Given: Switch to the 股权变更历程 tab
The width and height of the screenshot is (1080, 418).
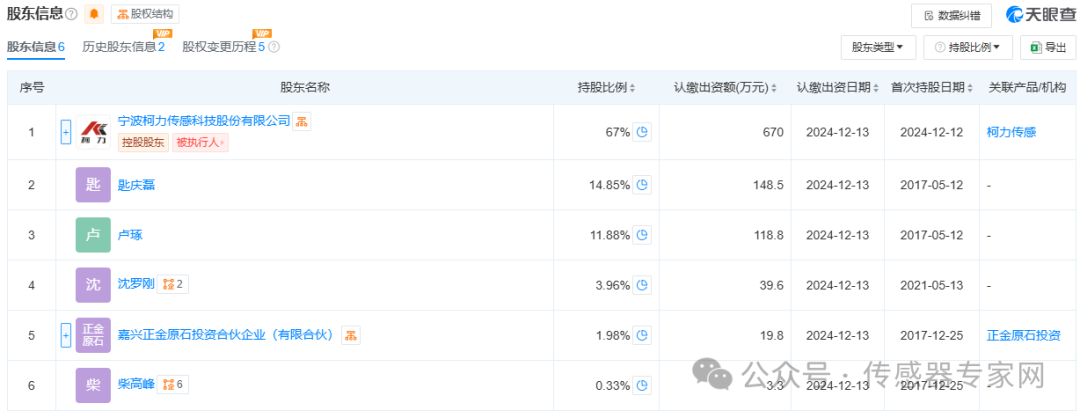Looking at the screenshot, I should [223, 47].
